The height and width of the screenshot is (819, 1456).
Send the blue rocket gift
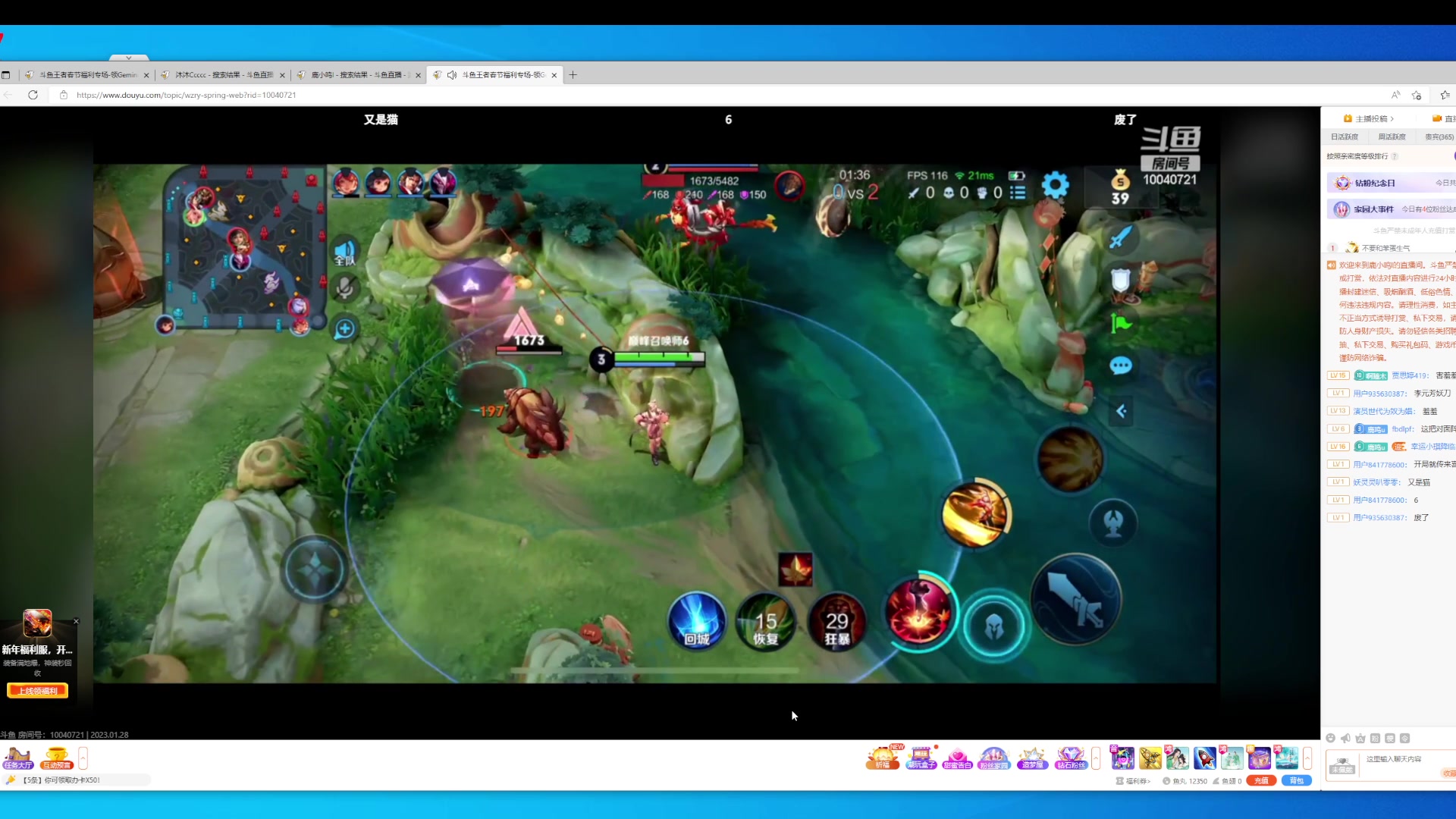pos(1204,758)
